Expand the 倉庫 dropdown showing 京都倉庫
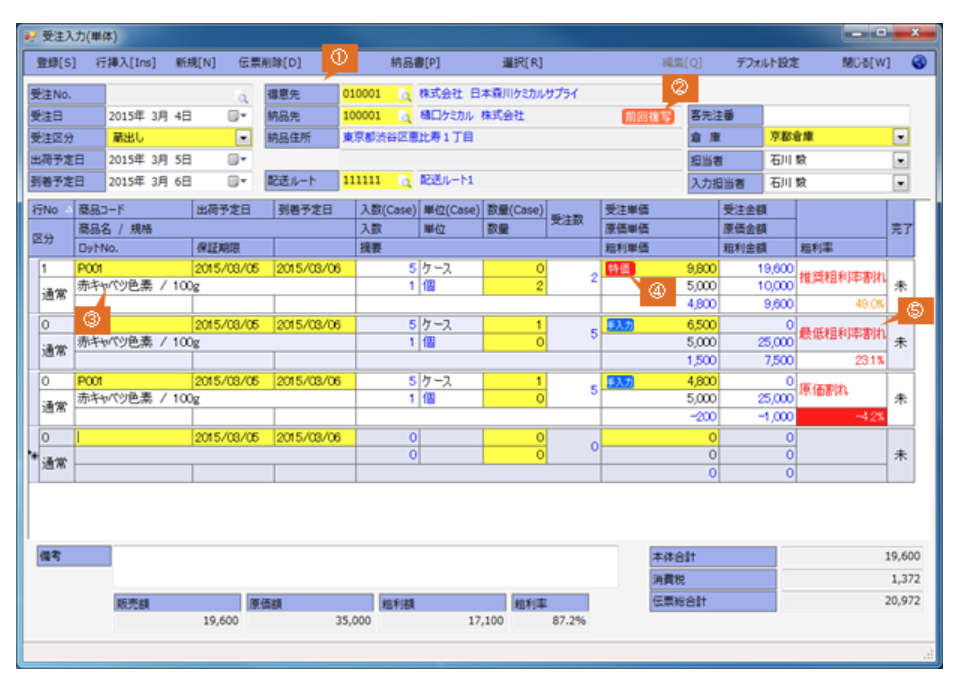This screenshot has height=694, width=957. [900, 137]
